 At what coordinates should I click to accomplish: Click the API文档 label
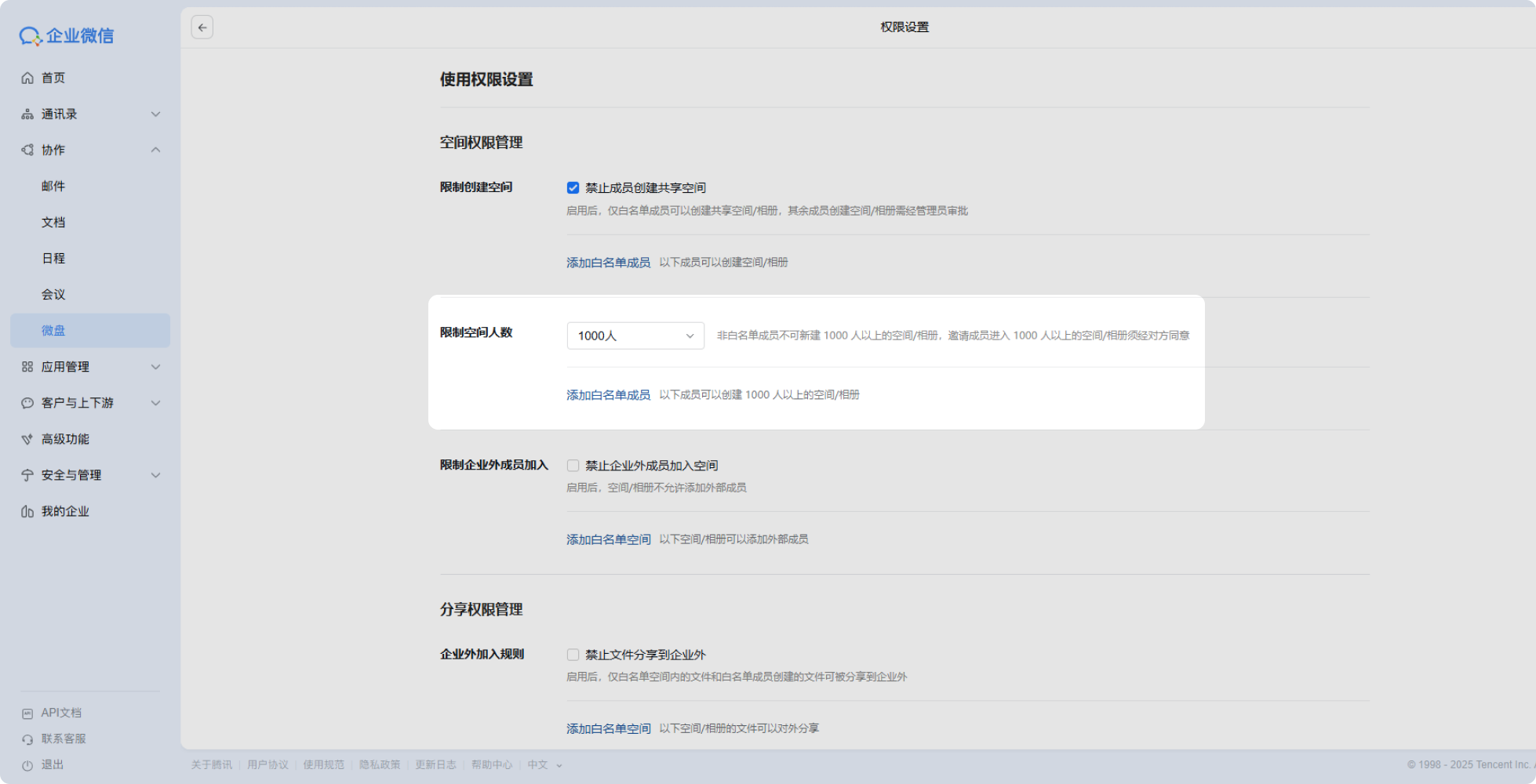61,713
